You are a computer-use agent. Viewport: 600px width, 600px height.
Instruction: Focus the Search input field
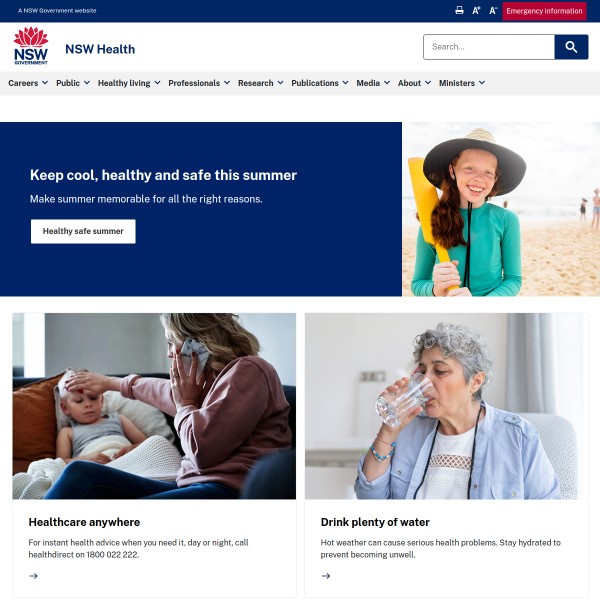[489, 47]
